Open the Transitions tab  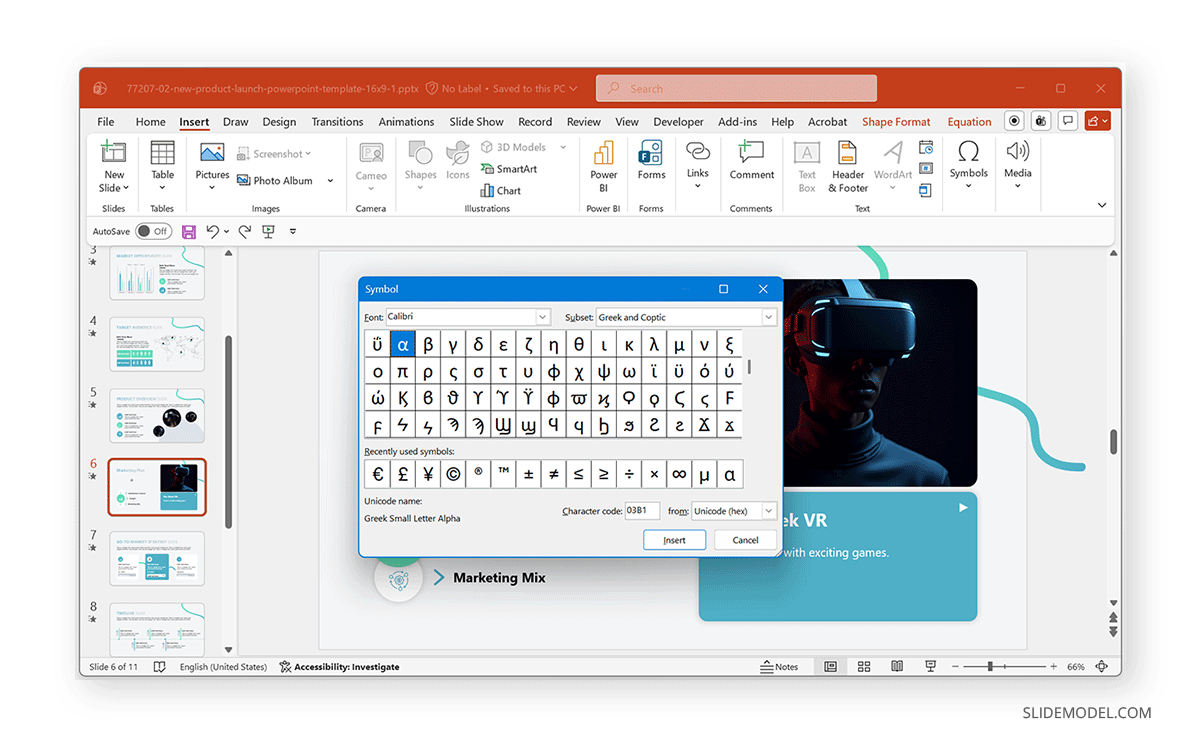pyautogui.click(x=337, y=122)
